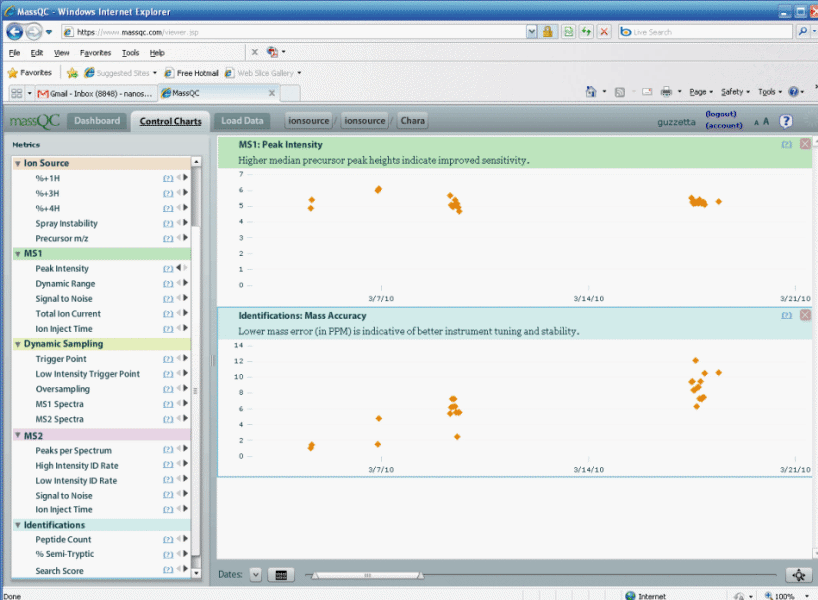Click the Favorites star icon
This screenshot has height=600, width=818.
pos(13,73)
